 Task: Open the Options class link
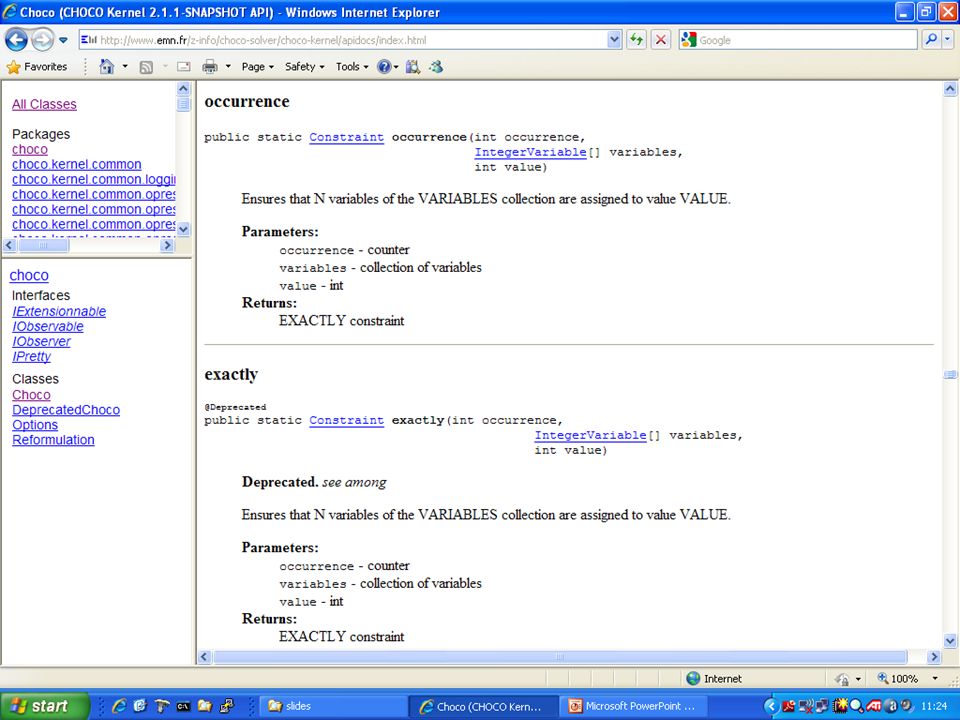point(35,425)
